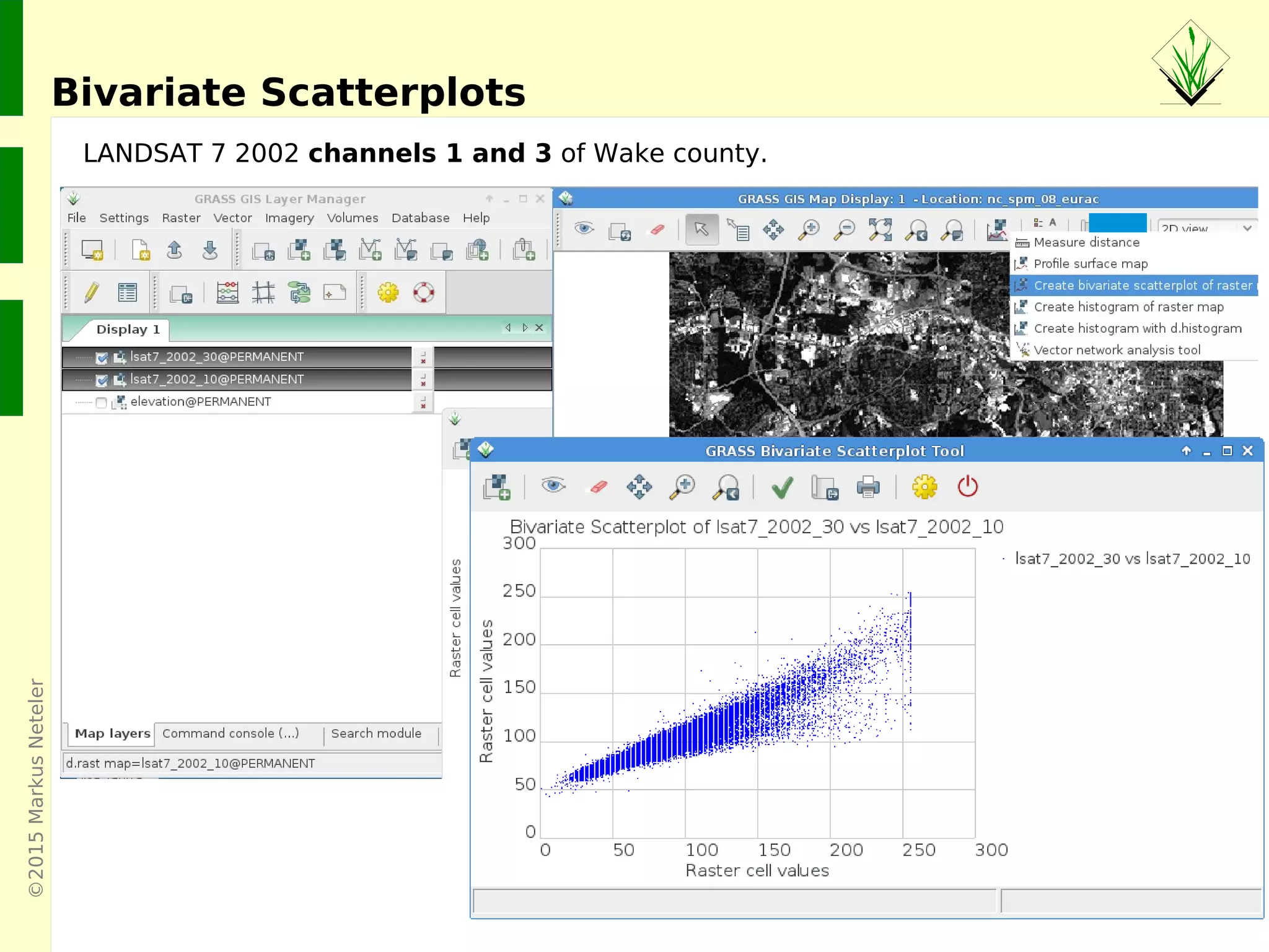Open analyze map tools icon in Map Display

pyautogui.click(x=996, y=230)
